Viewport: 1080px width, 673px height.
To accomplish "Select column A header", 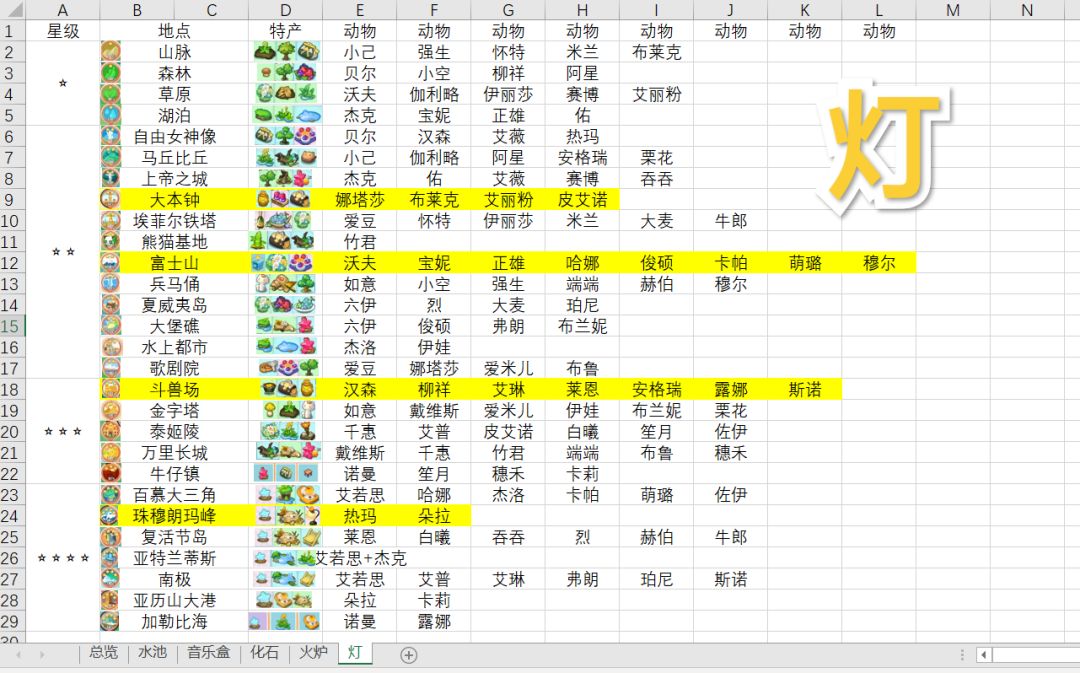I will 63,10.
